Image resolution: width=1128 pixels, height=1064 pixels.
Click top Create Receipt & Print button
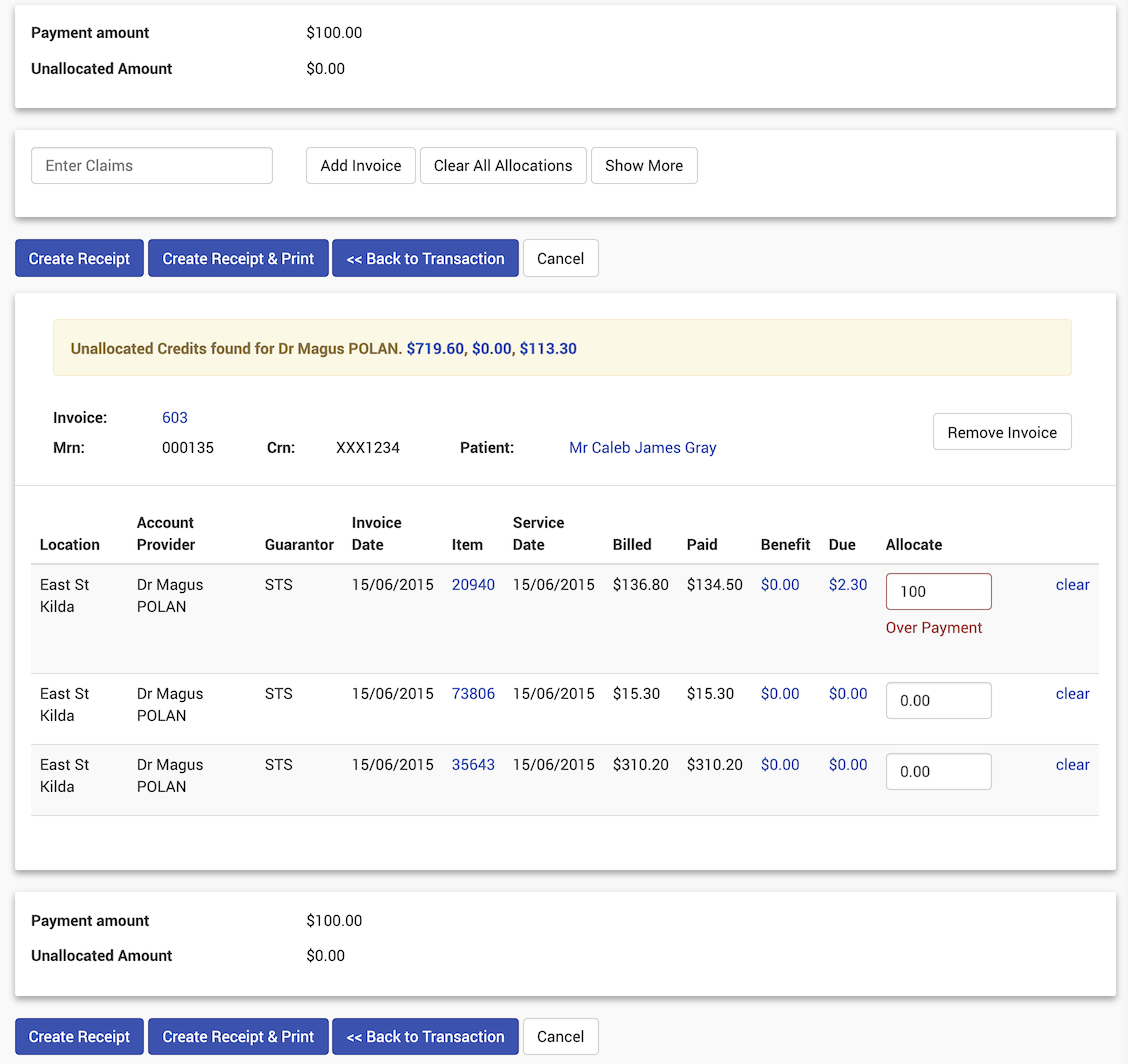point(238,258)
